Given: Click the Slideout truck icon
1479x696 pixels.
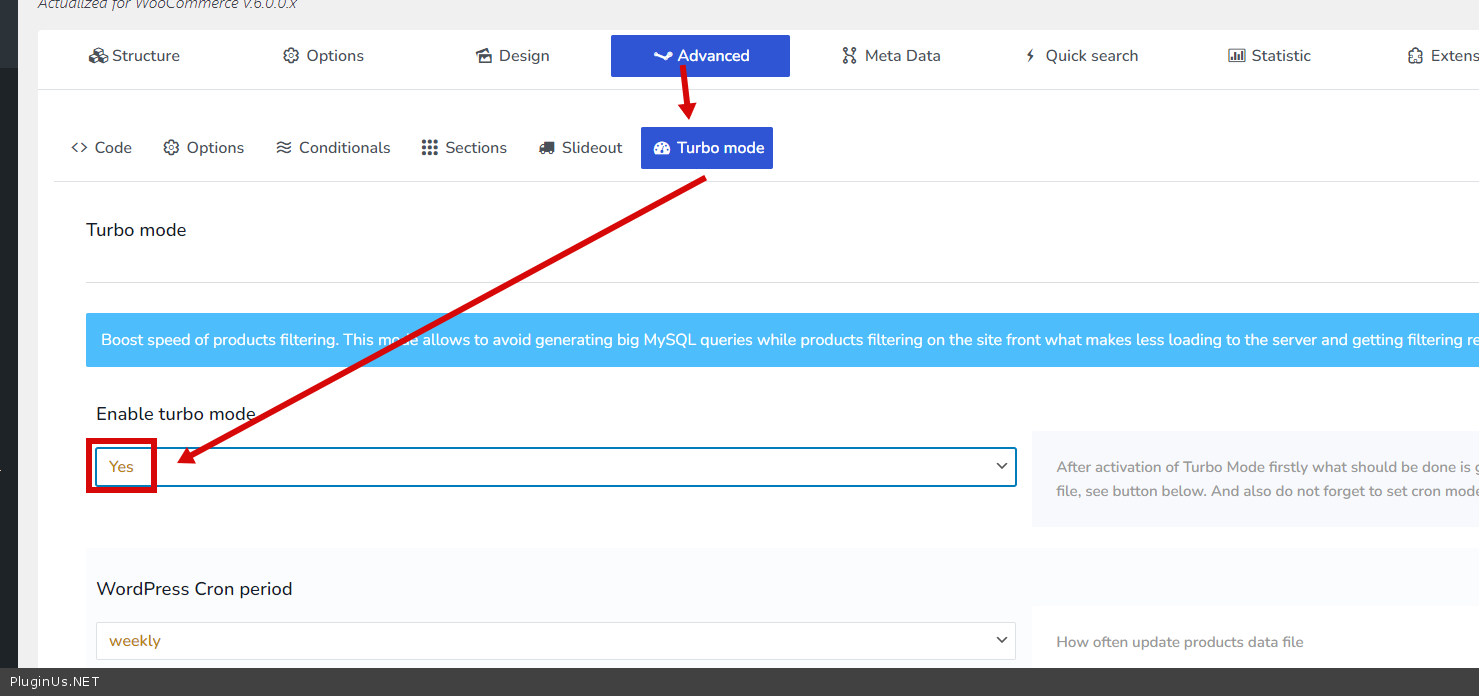Looking at the screenshot, I should pyautogui.click(x=547, y=148).
